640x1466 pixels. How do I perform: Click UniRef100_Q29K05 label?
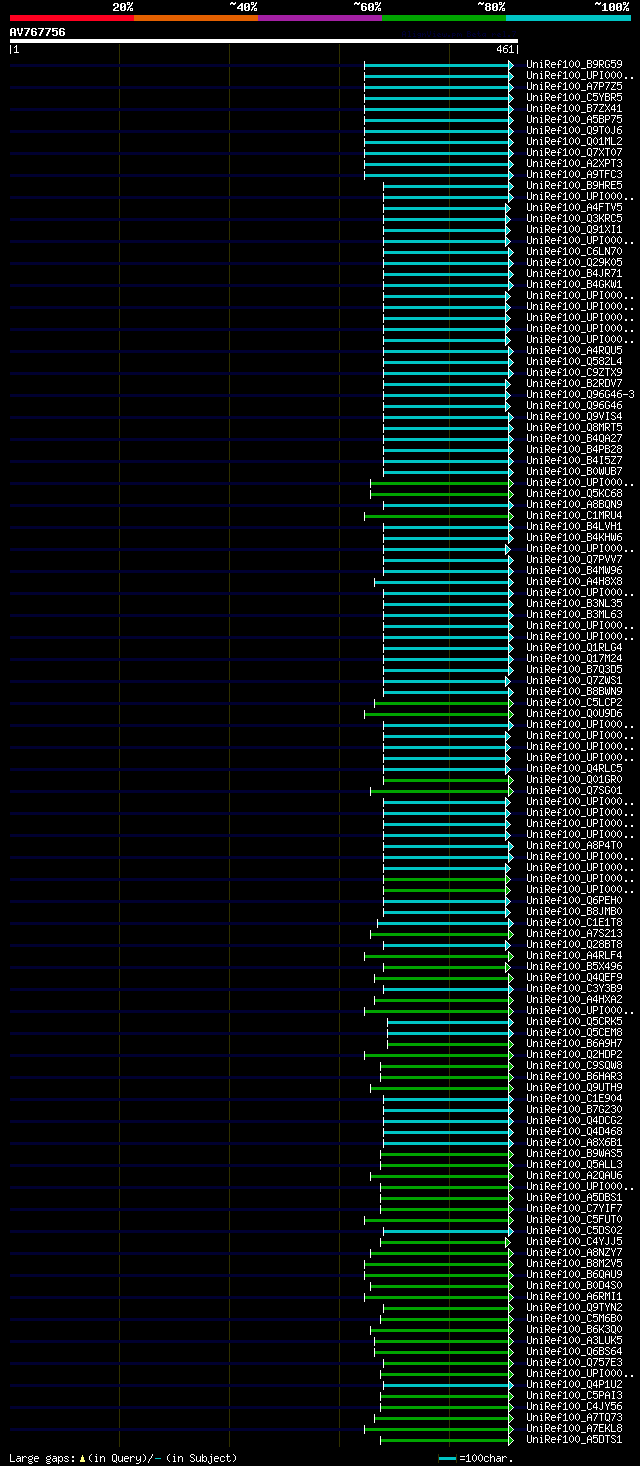click(573, 263)
